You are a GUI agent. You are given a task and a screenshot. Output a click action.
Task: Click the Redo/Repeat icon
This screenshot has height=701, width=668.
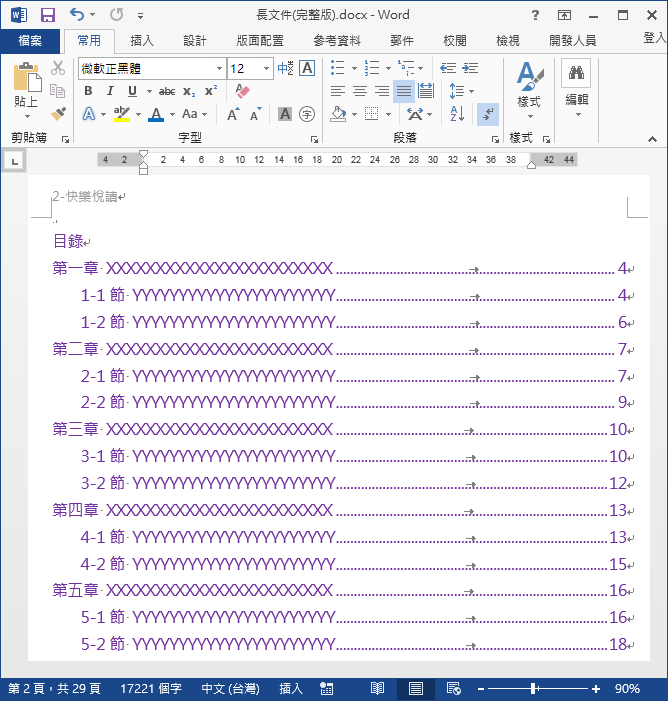(116, 15)
